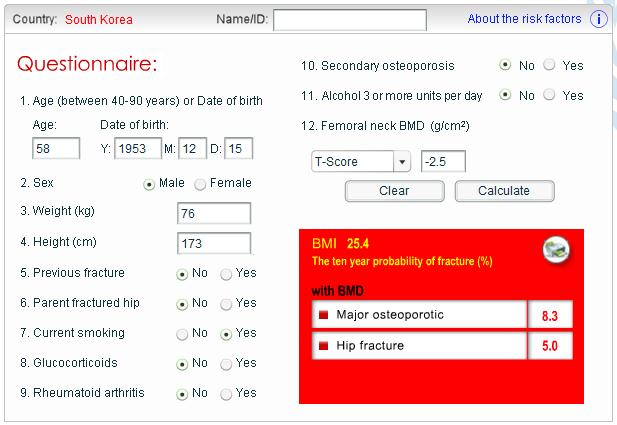Open the T-Score dropdown arrow
Screen dimensions: 617x425
(x=402, y=161)
